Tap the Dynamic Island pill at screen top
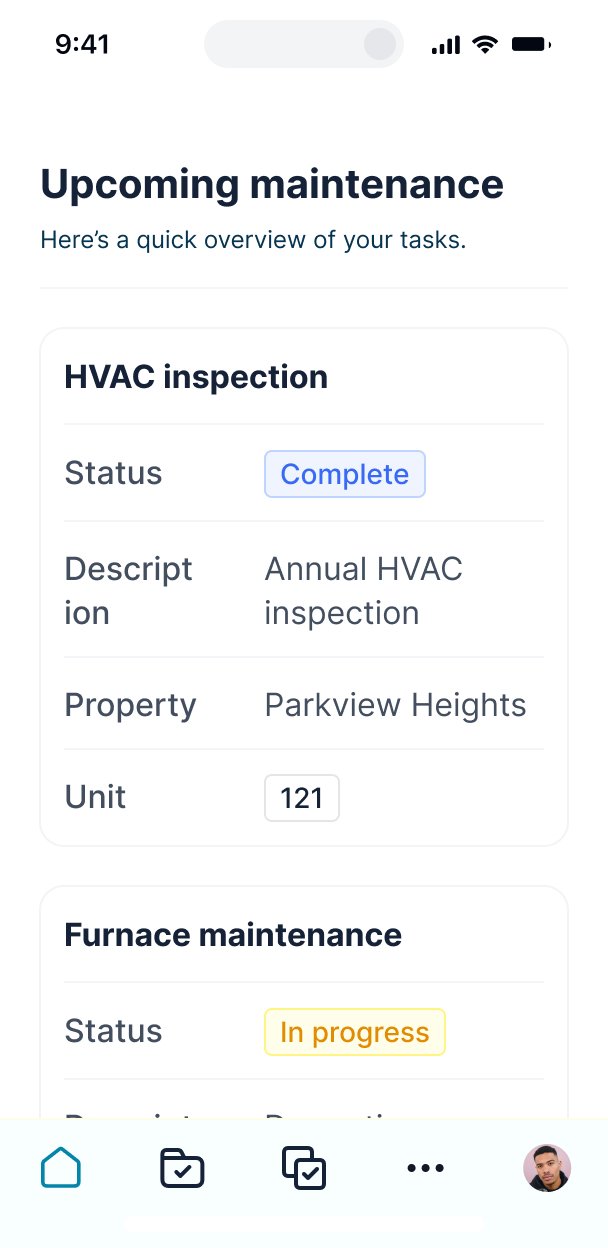608x1248 pixels. tap(304, 44)
